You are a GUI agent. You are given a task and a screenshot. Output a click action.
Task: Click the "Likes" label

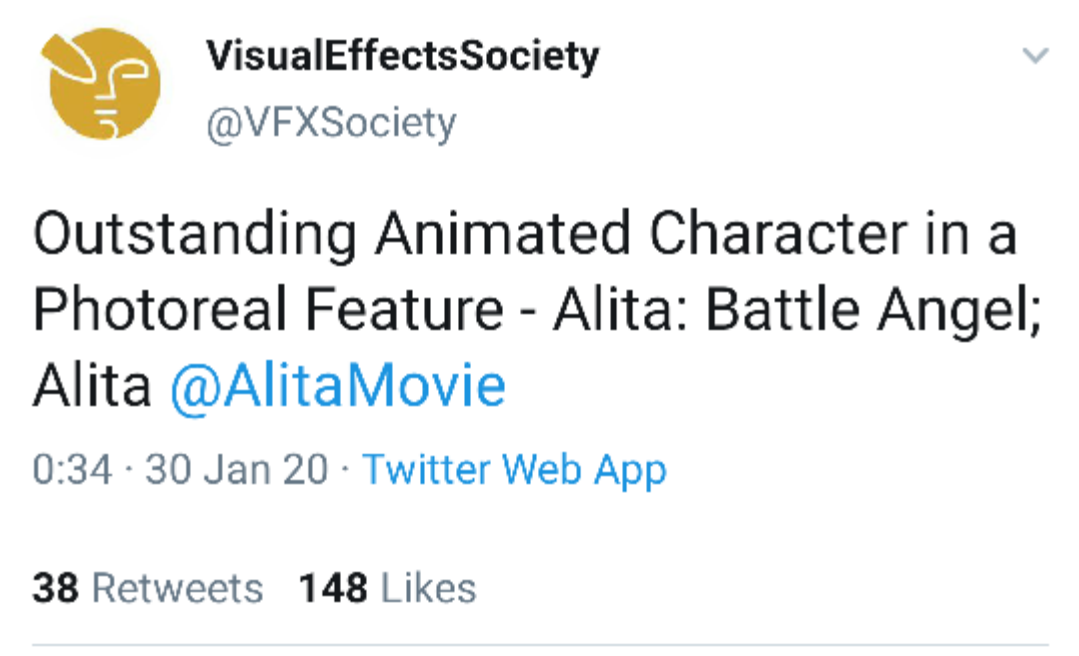[x=430, y=588]
